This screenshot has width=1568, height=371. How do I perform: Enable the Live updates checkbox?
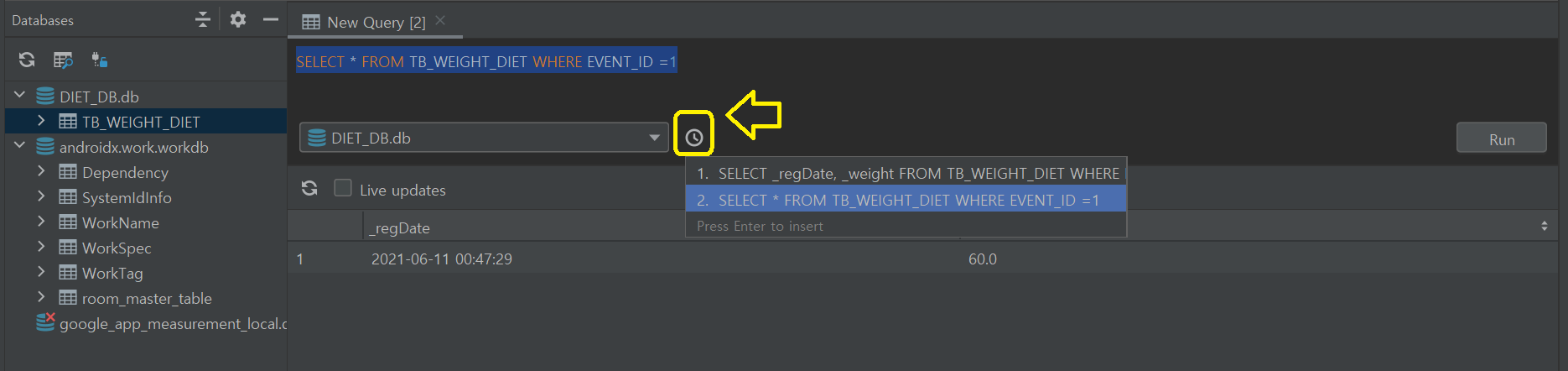tap(343, 189)
